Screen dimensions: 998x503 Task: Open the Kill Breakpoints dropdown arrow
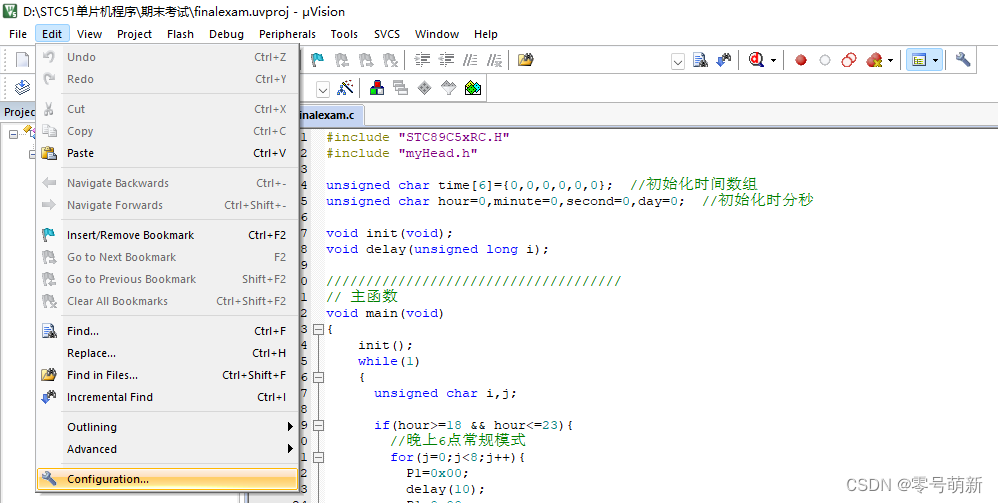(x=890, y=60)
